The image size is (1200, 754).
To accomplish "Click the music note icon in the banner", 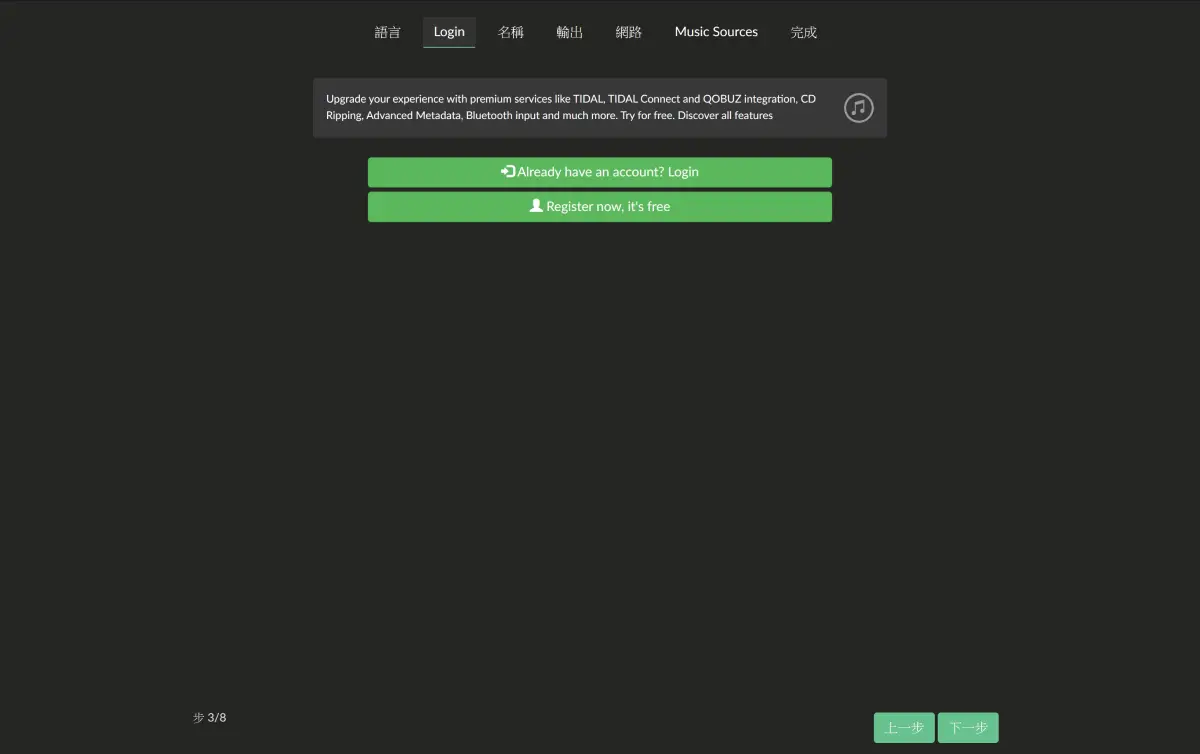I will coord(858,108).
